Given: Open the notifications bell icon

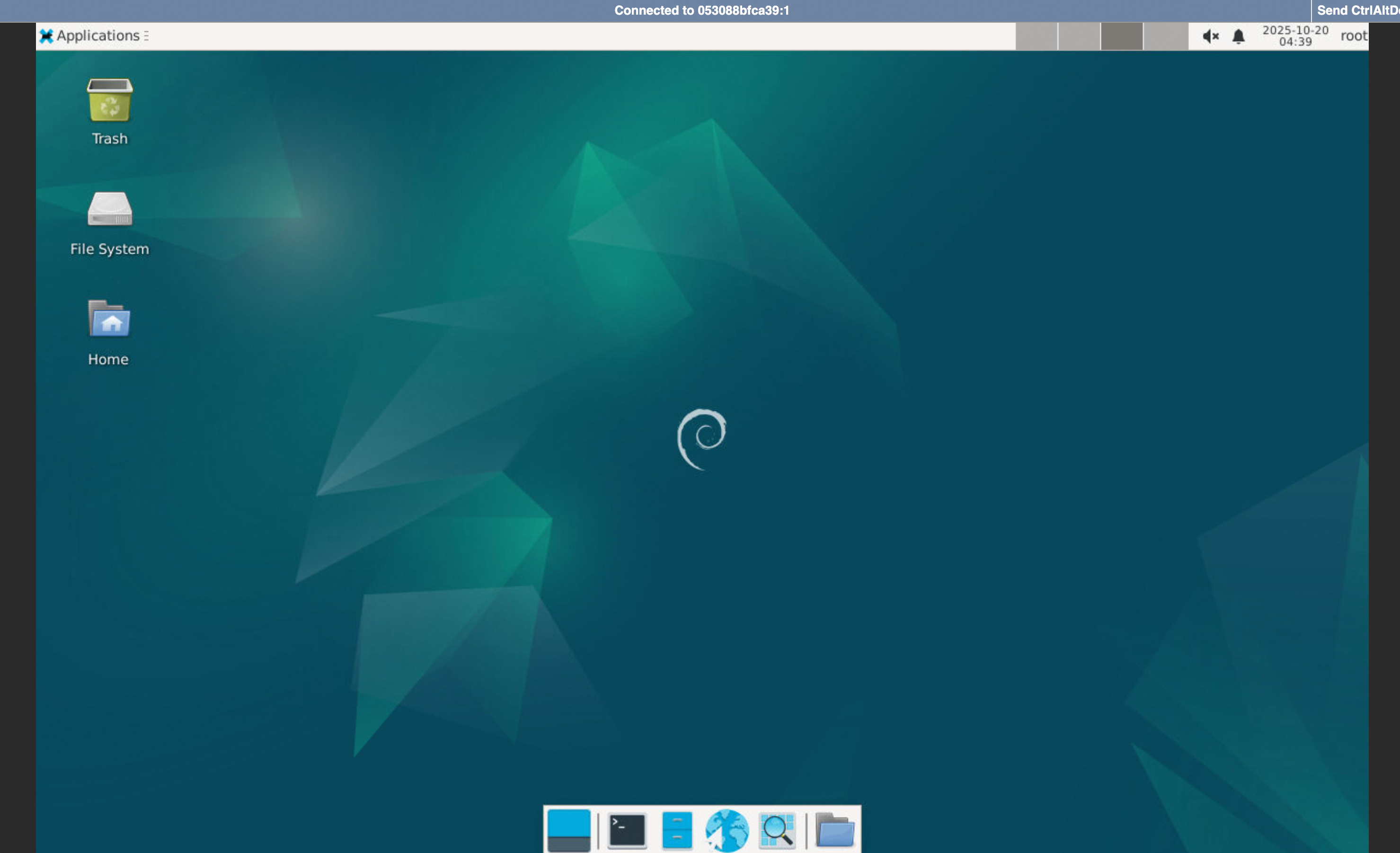Looking at the screenshot, I should (1239, 36).
